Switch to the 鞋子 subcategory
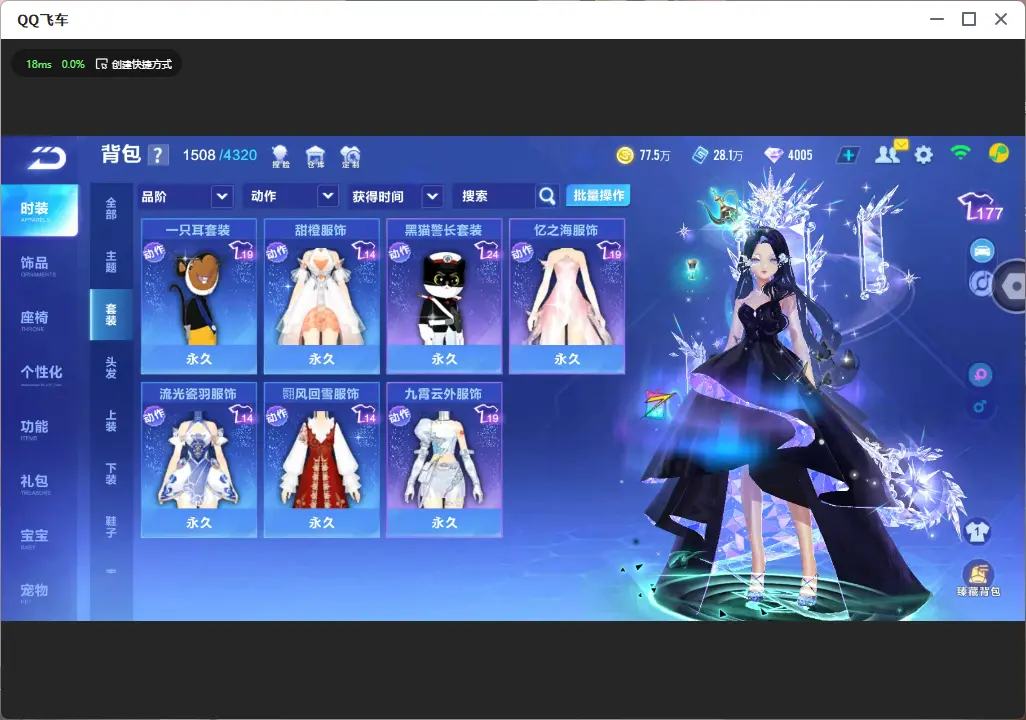The height and width of the screenshot is (720, 1026). [111, 527]
